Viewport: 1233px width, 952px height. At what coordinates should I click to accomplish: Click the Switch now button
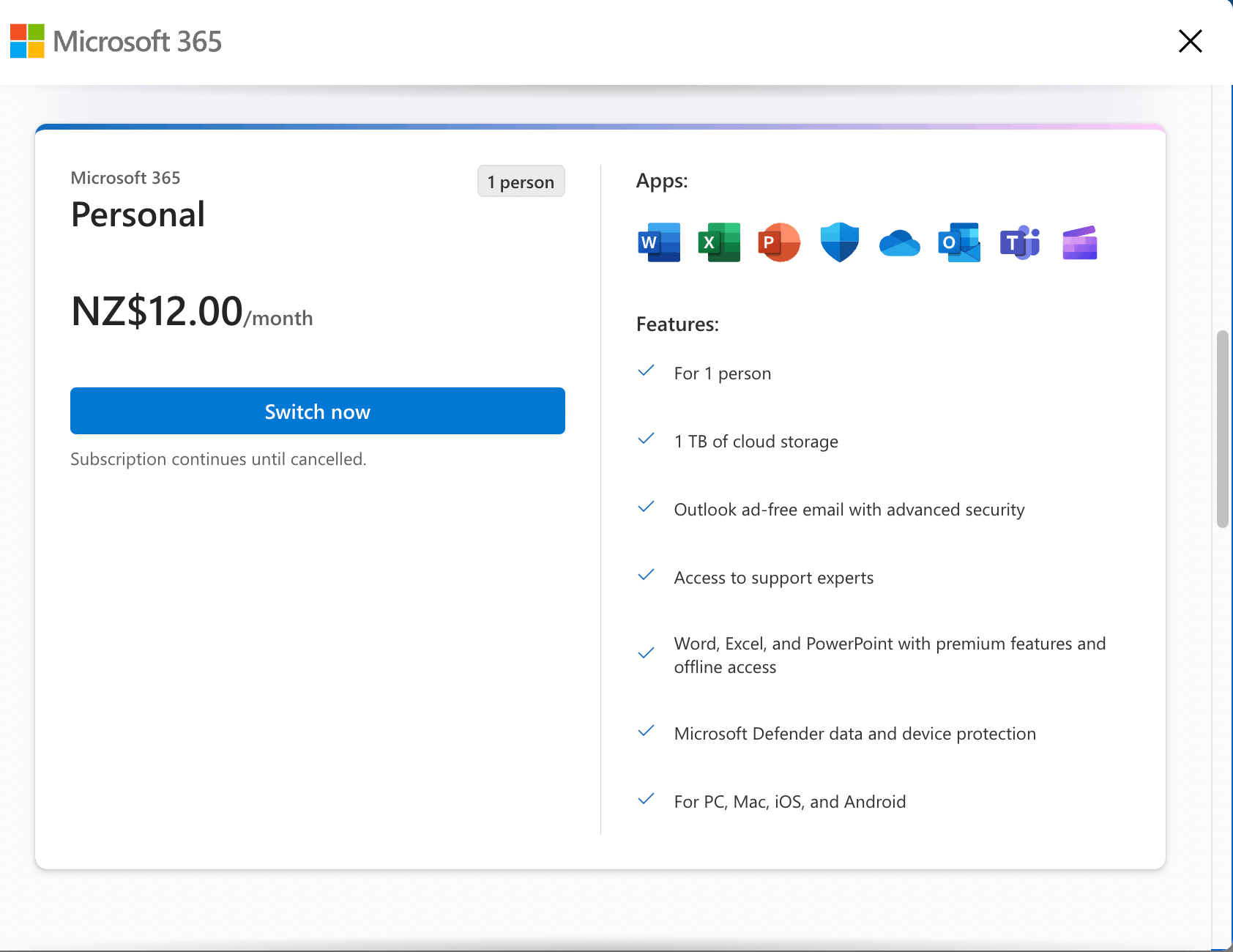pyautogui.click(x=318, y=411)
